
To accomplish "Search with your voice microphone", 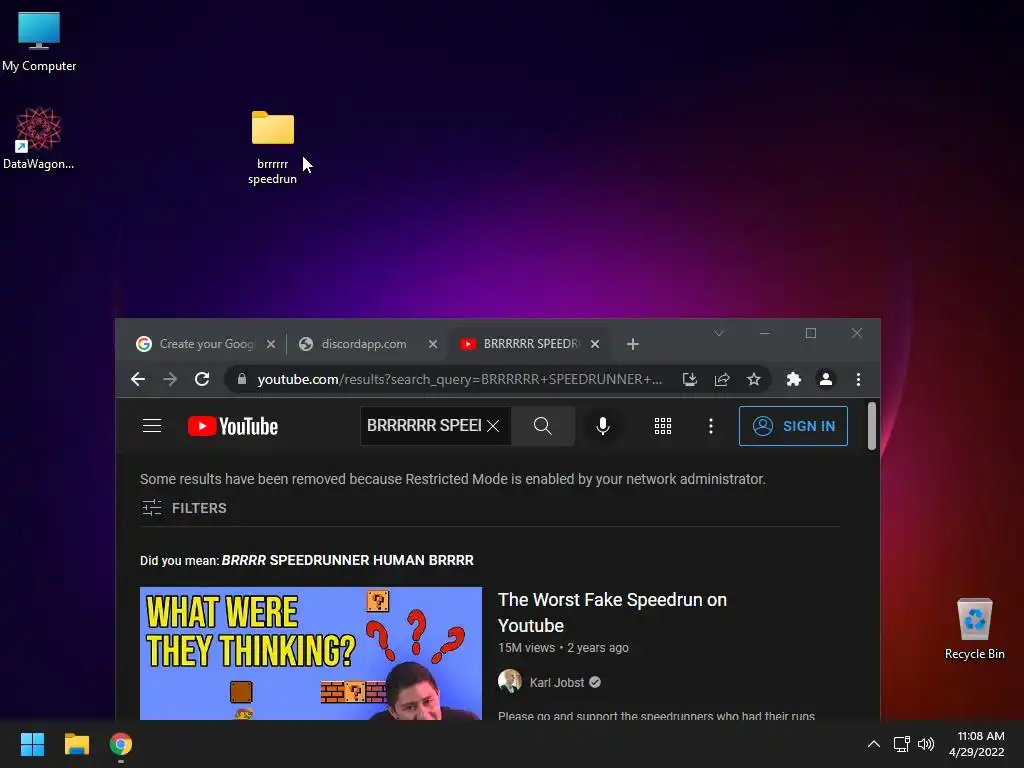I will [603, 426].
